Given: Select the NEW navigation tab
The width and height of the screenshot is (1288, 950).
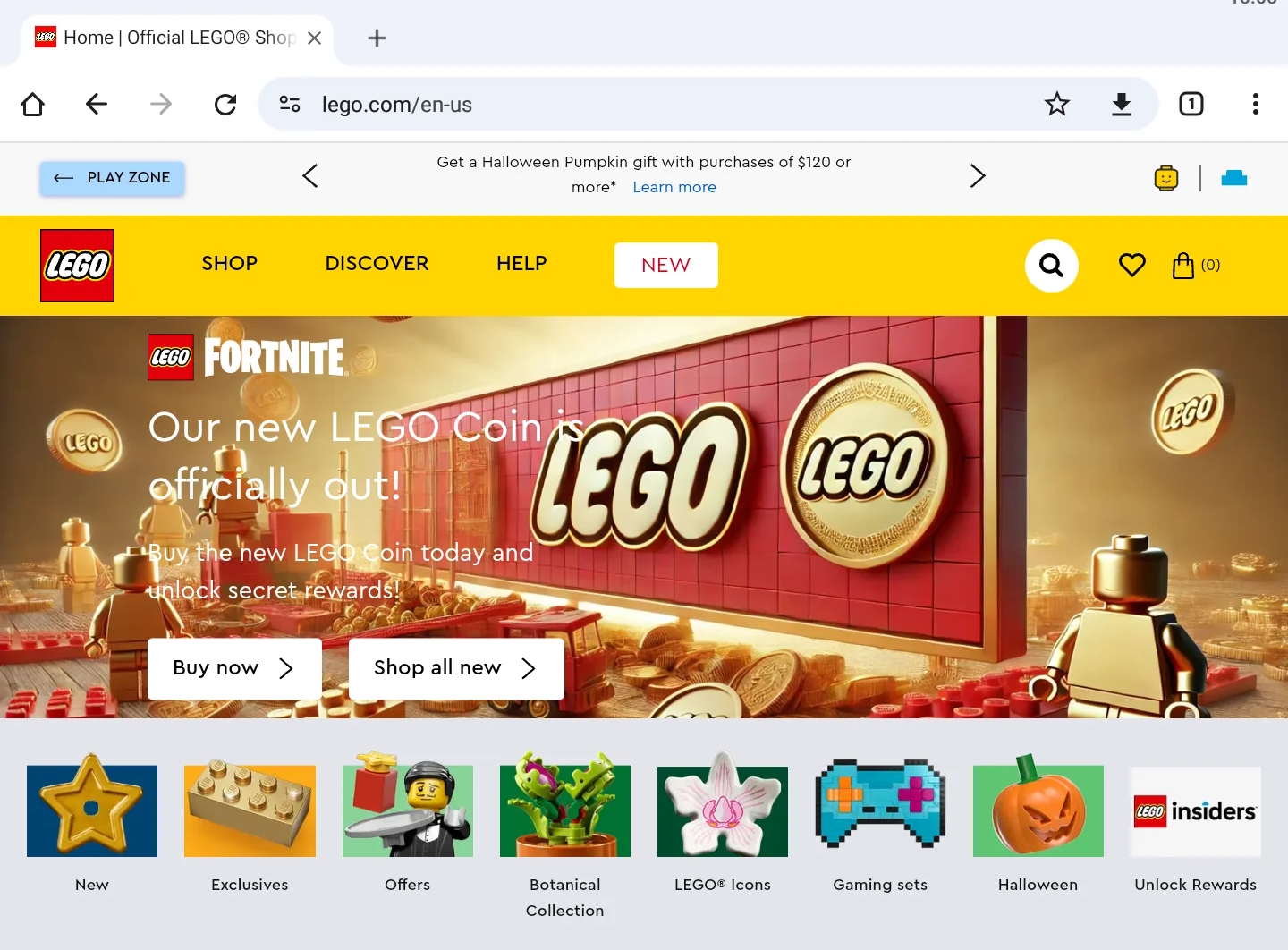Looking at the screenshot, I should 666,265.
